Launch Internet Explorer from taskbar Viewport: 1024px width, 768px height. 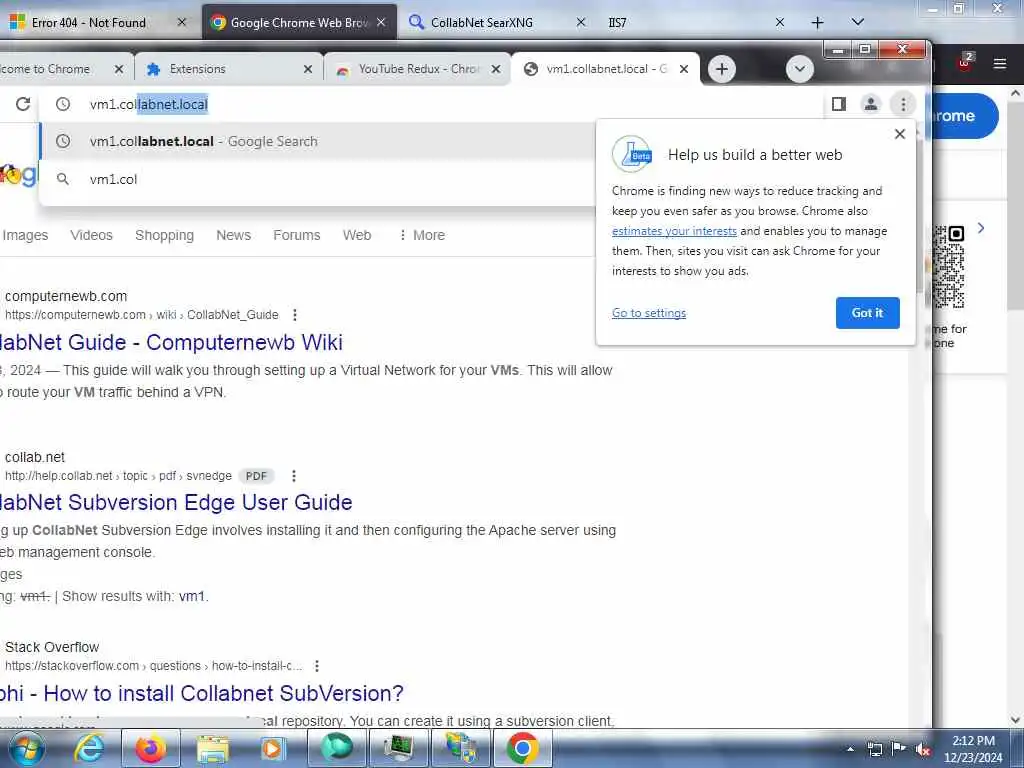[89, 748]
